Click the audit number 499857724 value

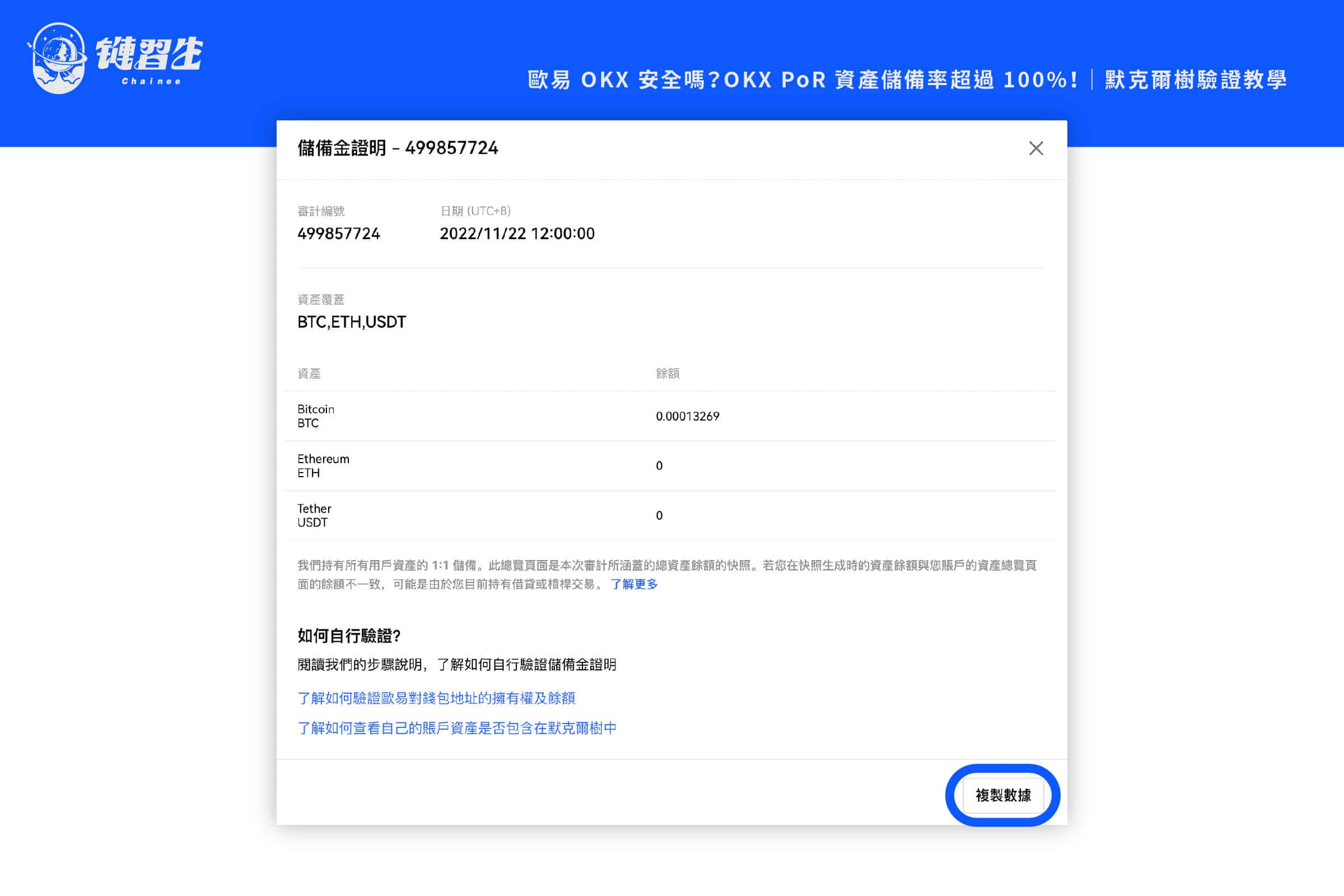[339, 234]
